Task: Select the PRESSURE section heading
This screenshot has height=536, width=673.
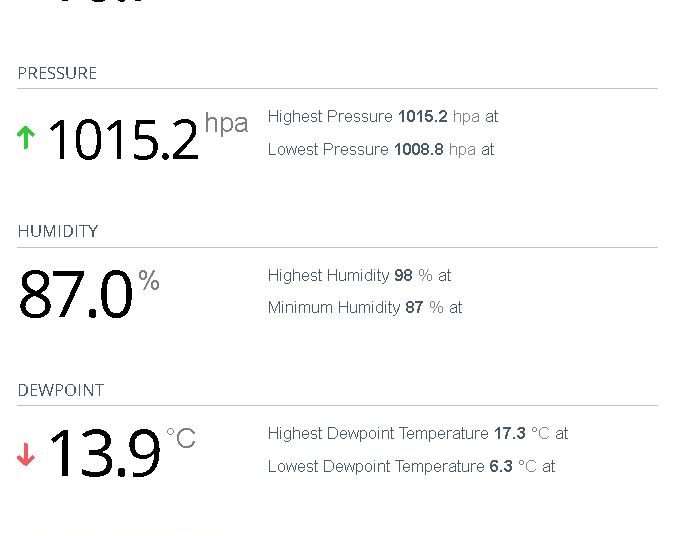Action: point(57,73)
